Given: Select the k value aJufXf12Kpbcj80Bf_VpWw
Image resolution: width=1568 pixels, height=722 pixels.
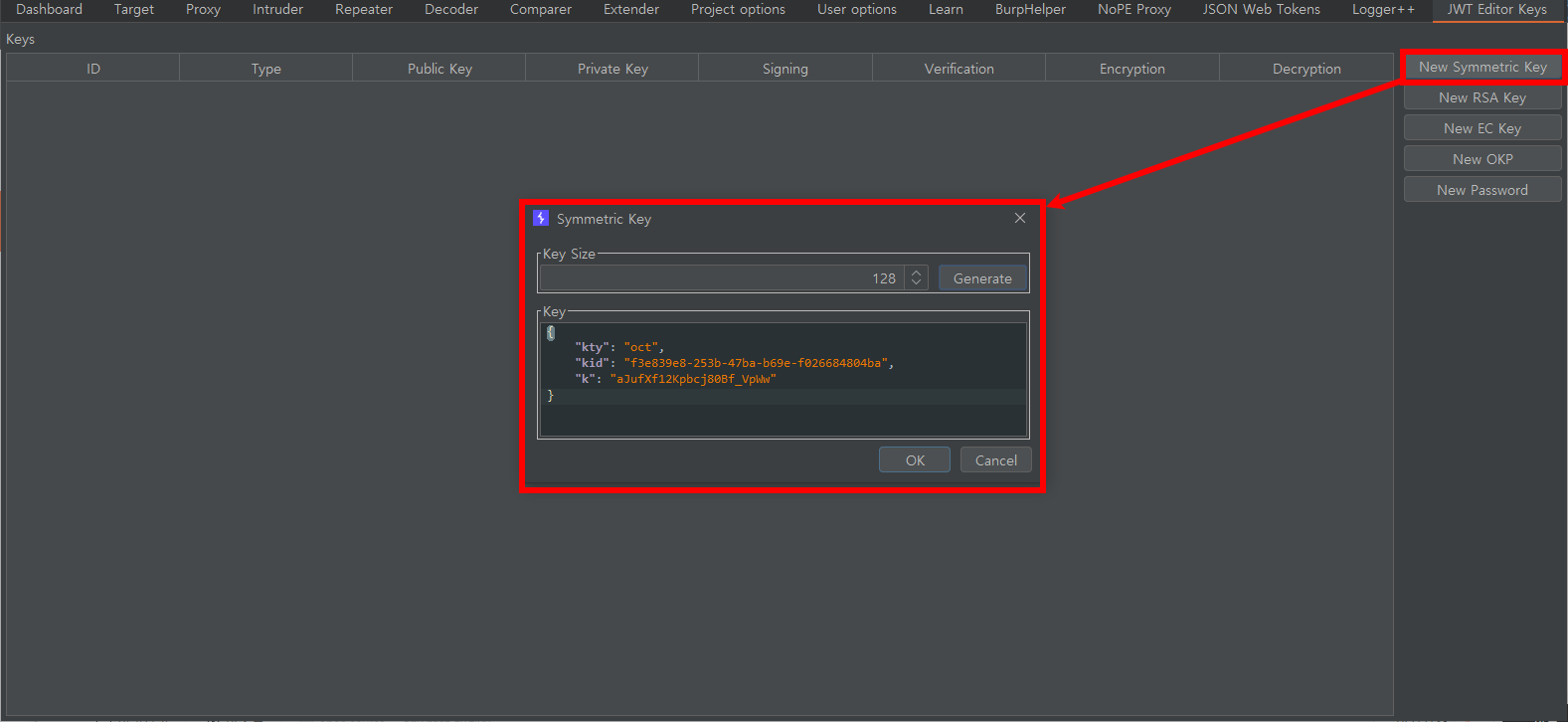Looking at the screenshot, I should [693, 379].
